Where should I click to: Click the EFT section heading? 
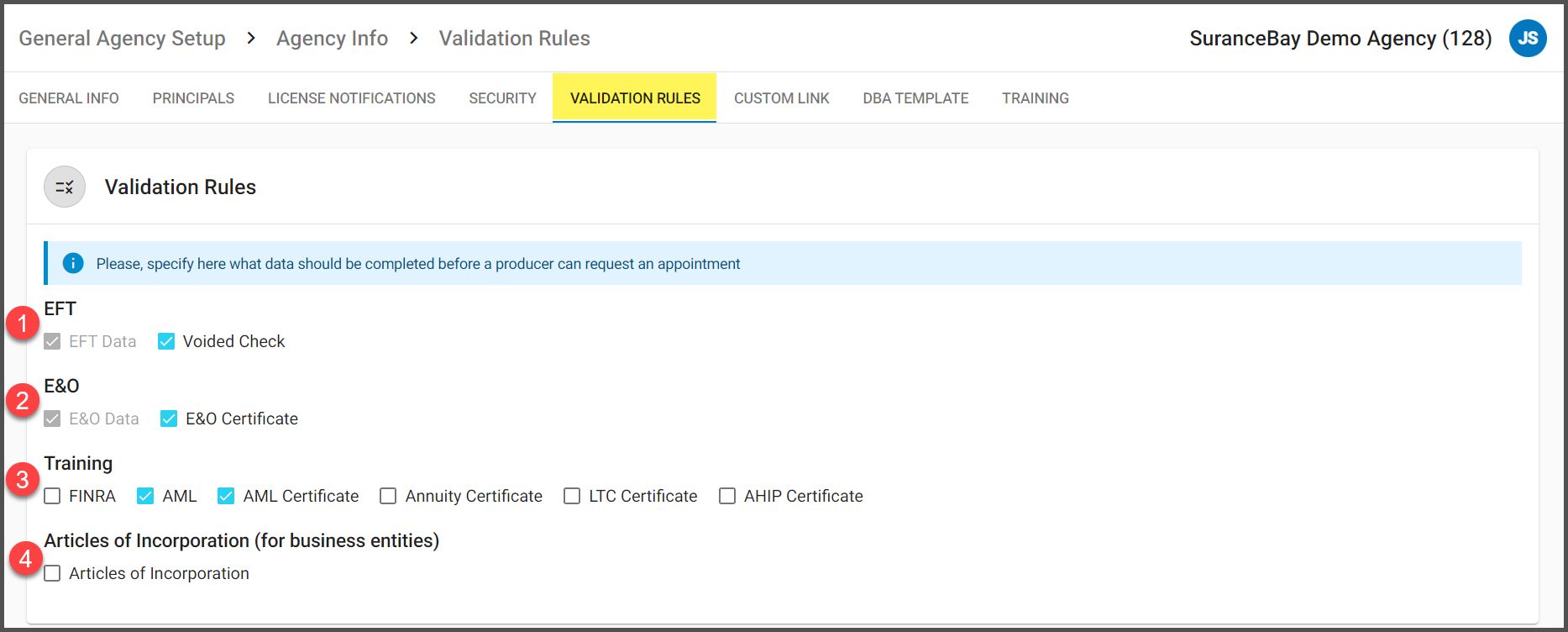tap(60, 308)
